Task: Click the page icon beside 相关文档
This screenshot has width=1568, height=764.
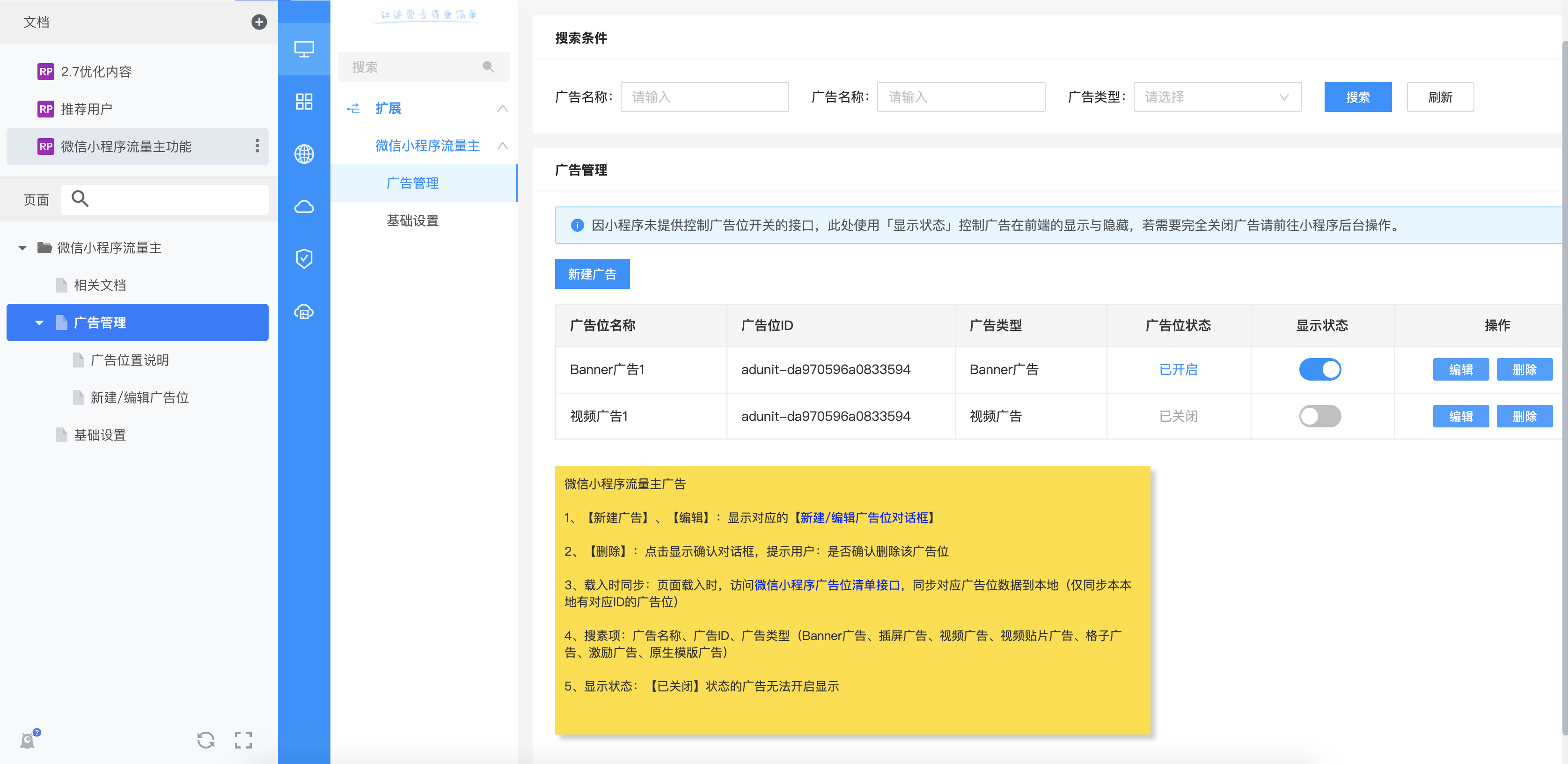Action: [x=61, y=285]
